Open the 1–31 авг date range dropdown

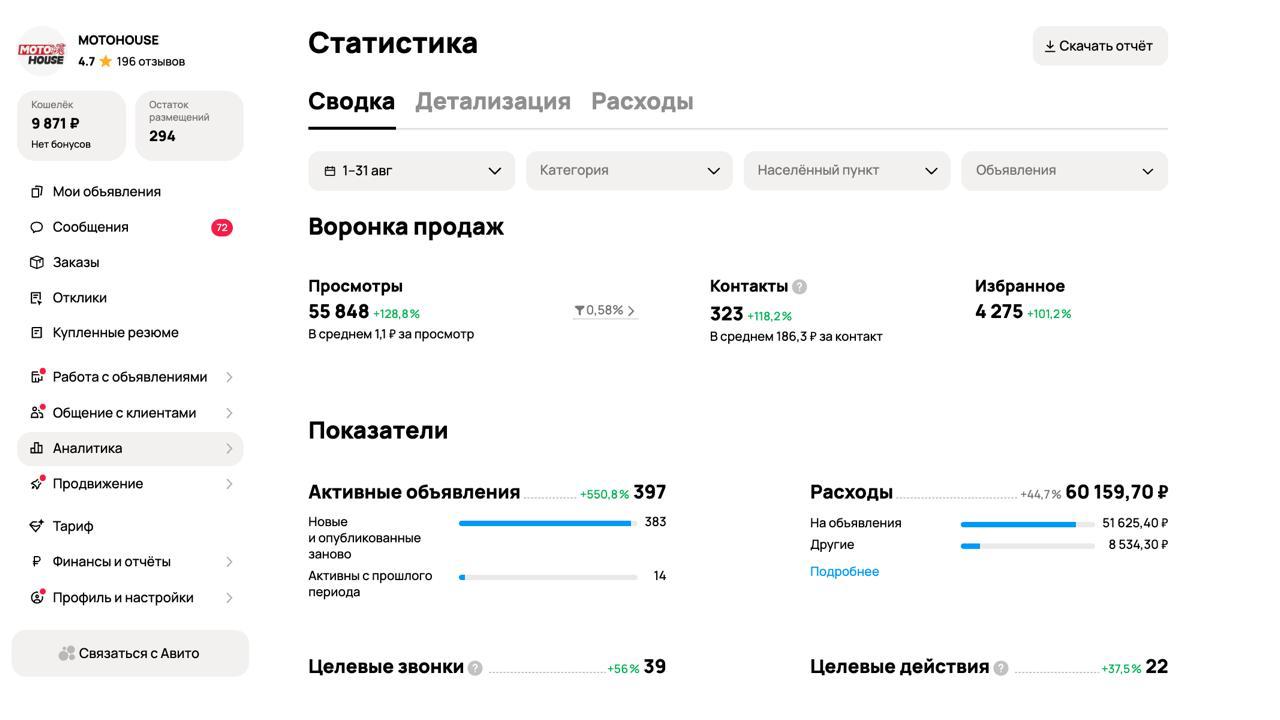(411, 170)
